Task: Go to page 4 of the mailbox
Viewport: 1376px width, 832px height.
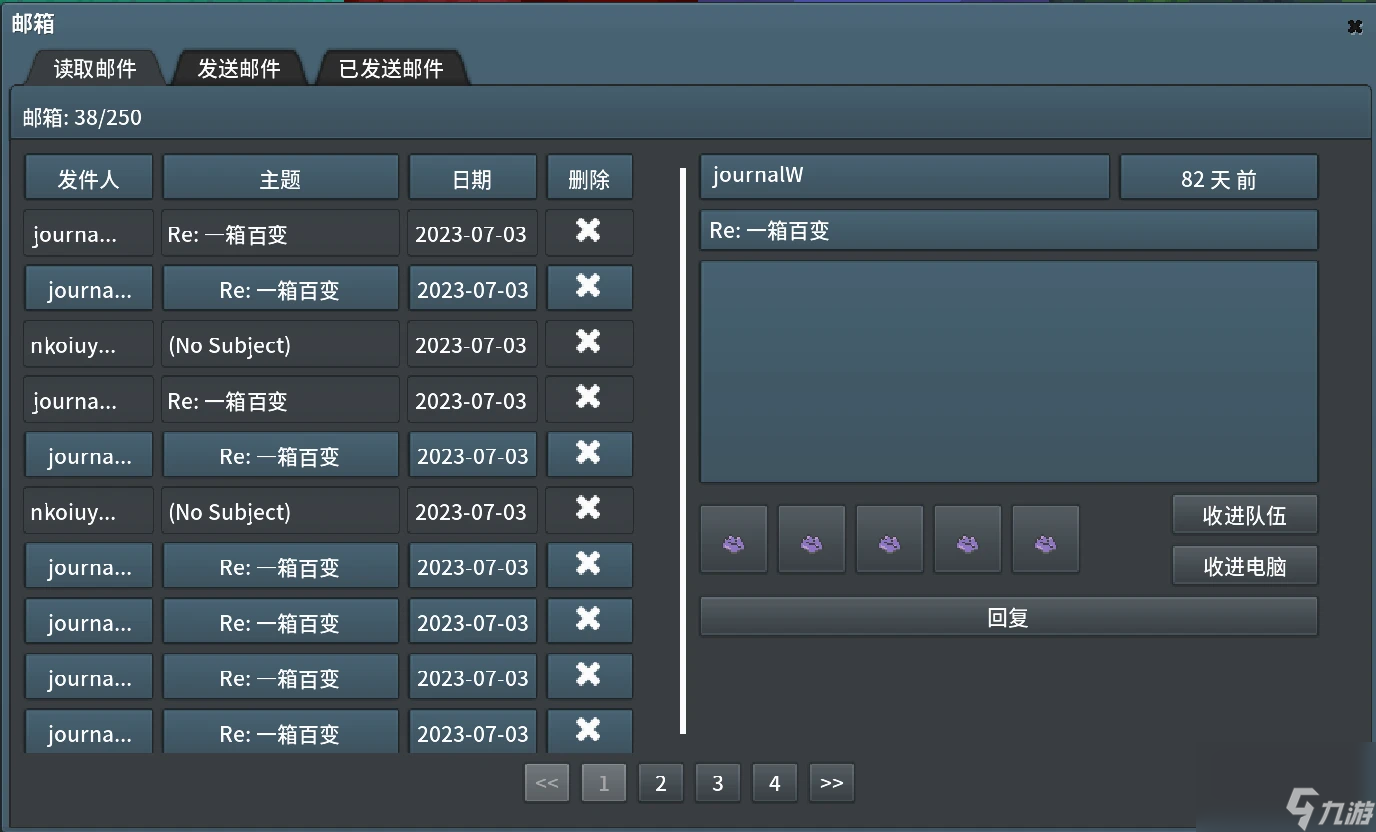Action: pyautogui.click(x=775, y=783)
